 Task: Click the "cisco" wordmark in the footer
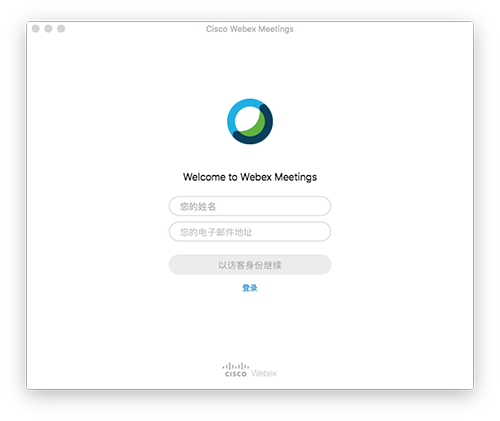[236, 374]
